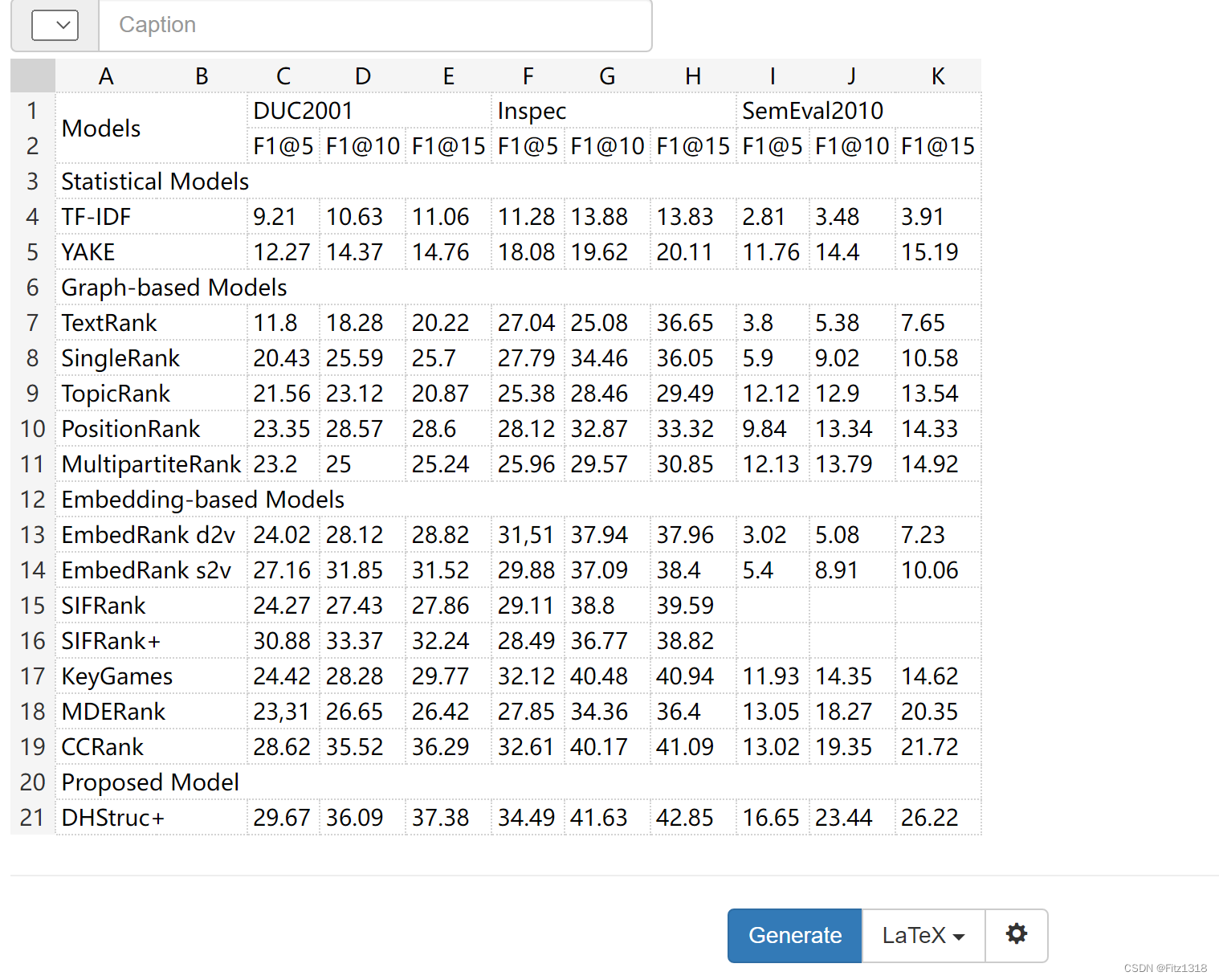The image size is (1219, 980).
Task: Select column F header
Action: 528,76
